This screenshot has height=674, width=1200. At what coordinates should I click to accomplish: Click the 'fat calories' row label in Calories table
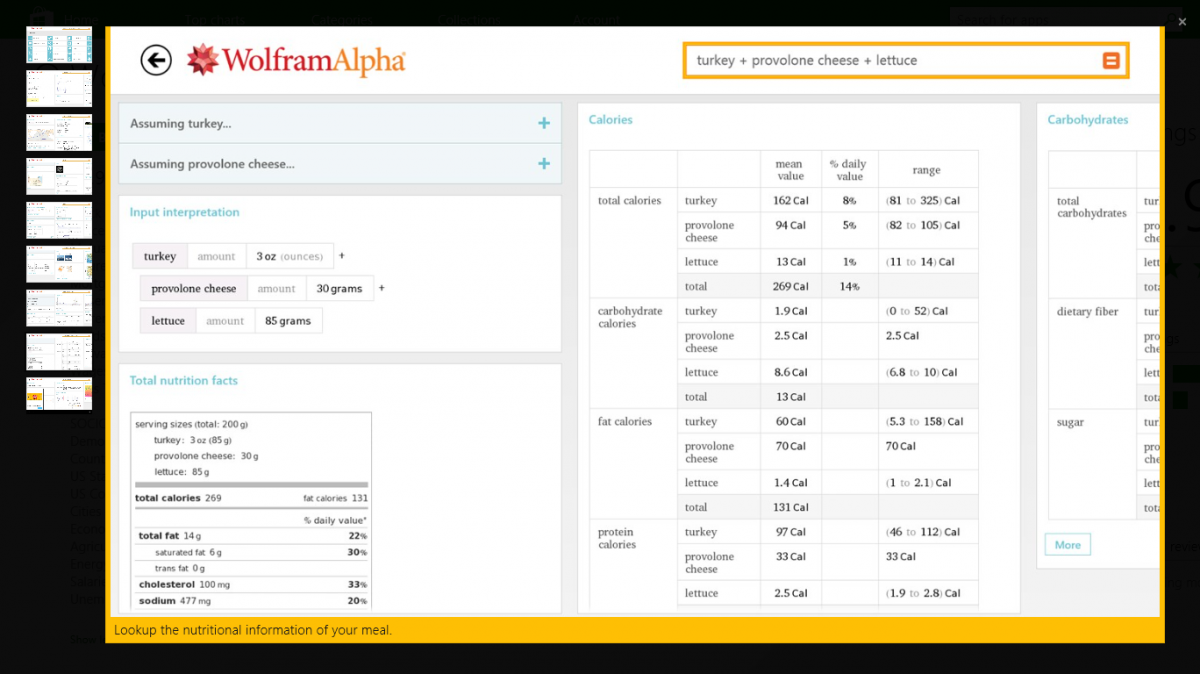coord(625,422)
